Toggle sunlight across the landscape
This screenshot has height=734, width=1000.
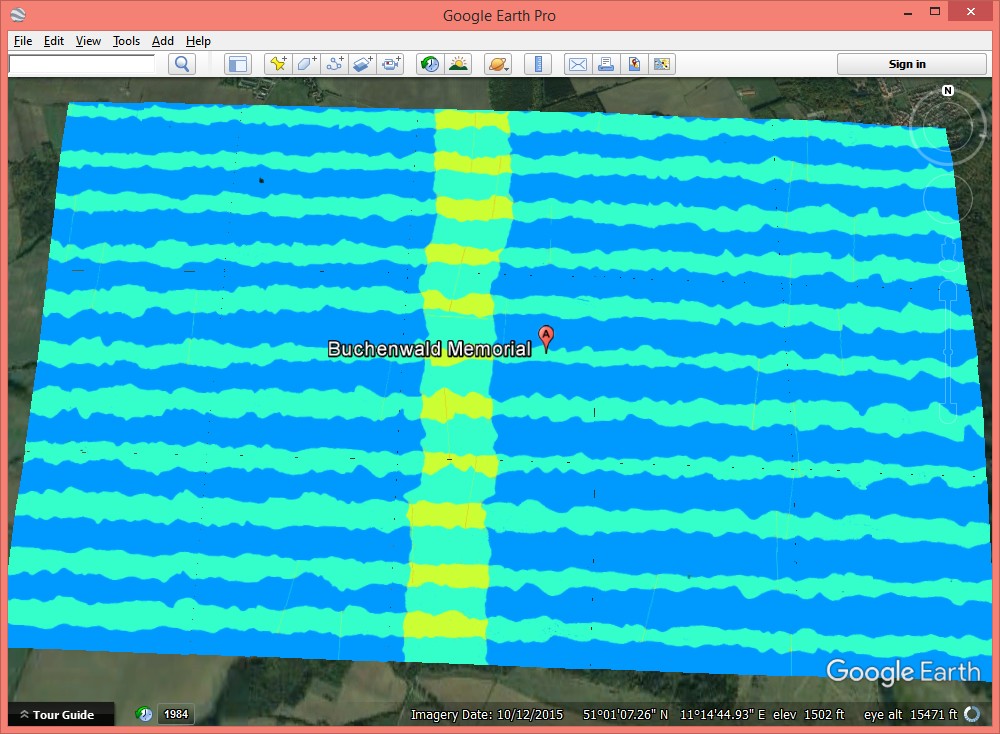tap(458, 64)
